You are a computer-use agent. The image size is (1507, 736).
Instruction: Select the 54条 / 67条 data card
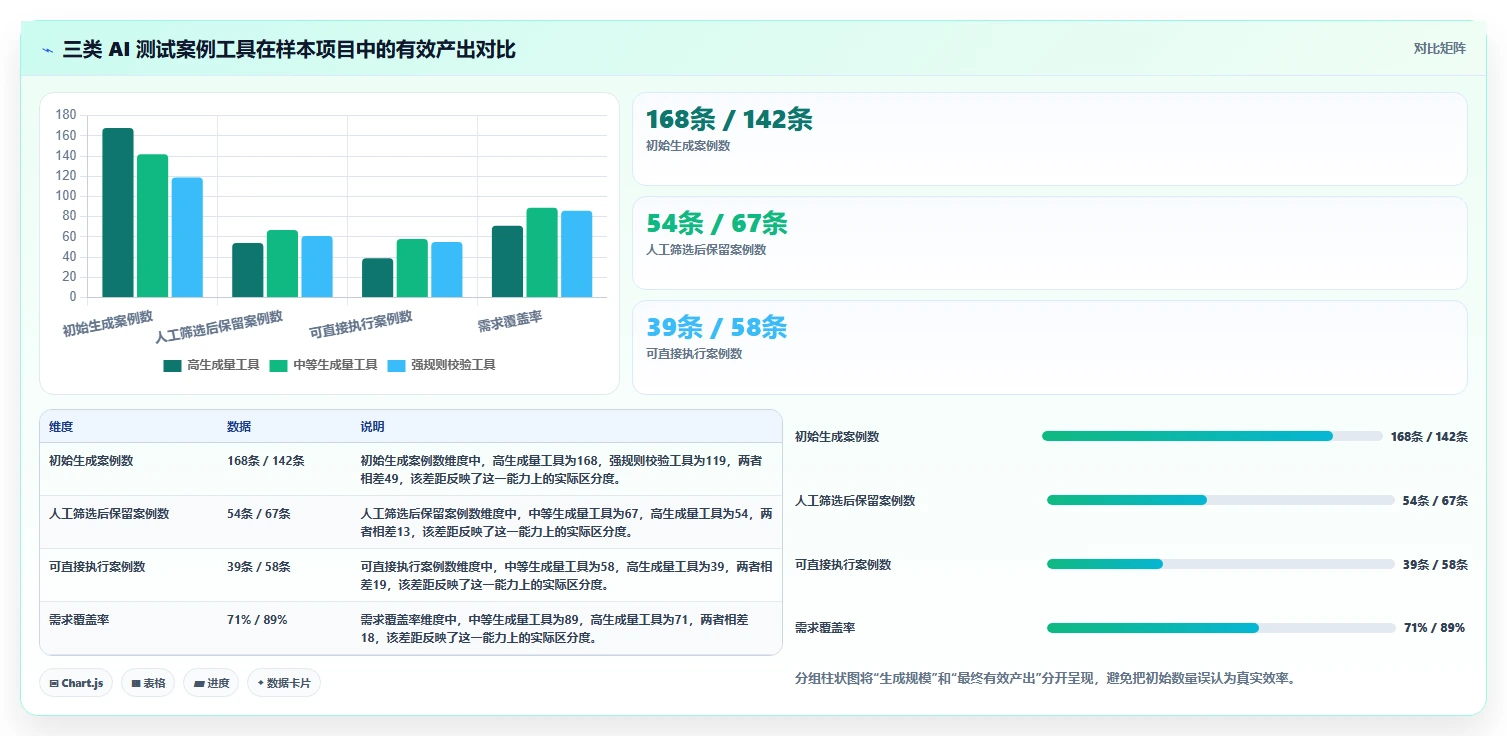[x=1050, y=243]
